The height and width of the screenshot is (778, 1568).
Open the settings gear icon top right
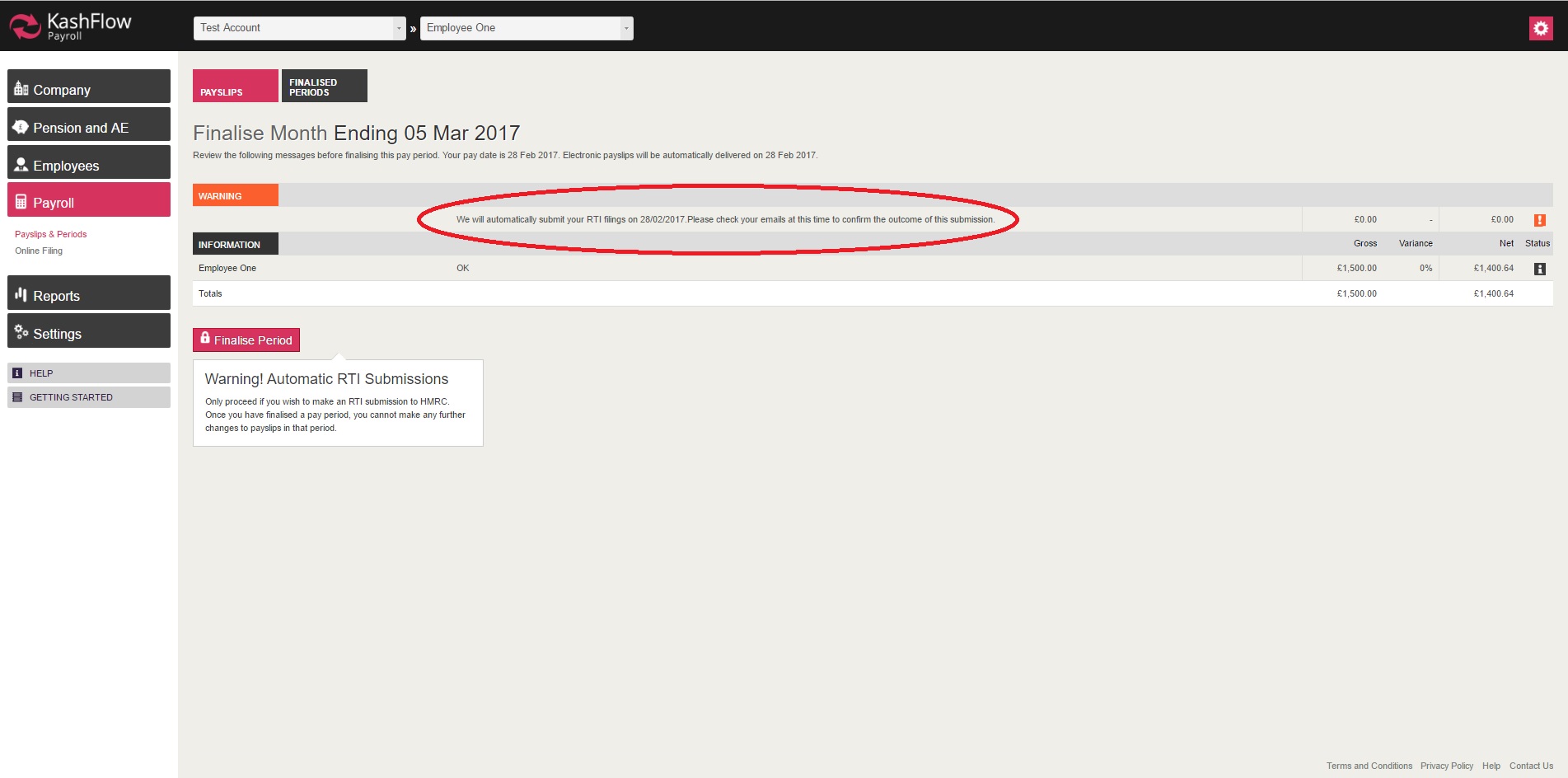click(1540, 28)
